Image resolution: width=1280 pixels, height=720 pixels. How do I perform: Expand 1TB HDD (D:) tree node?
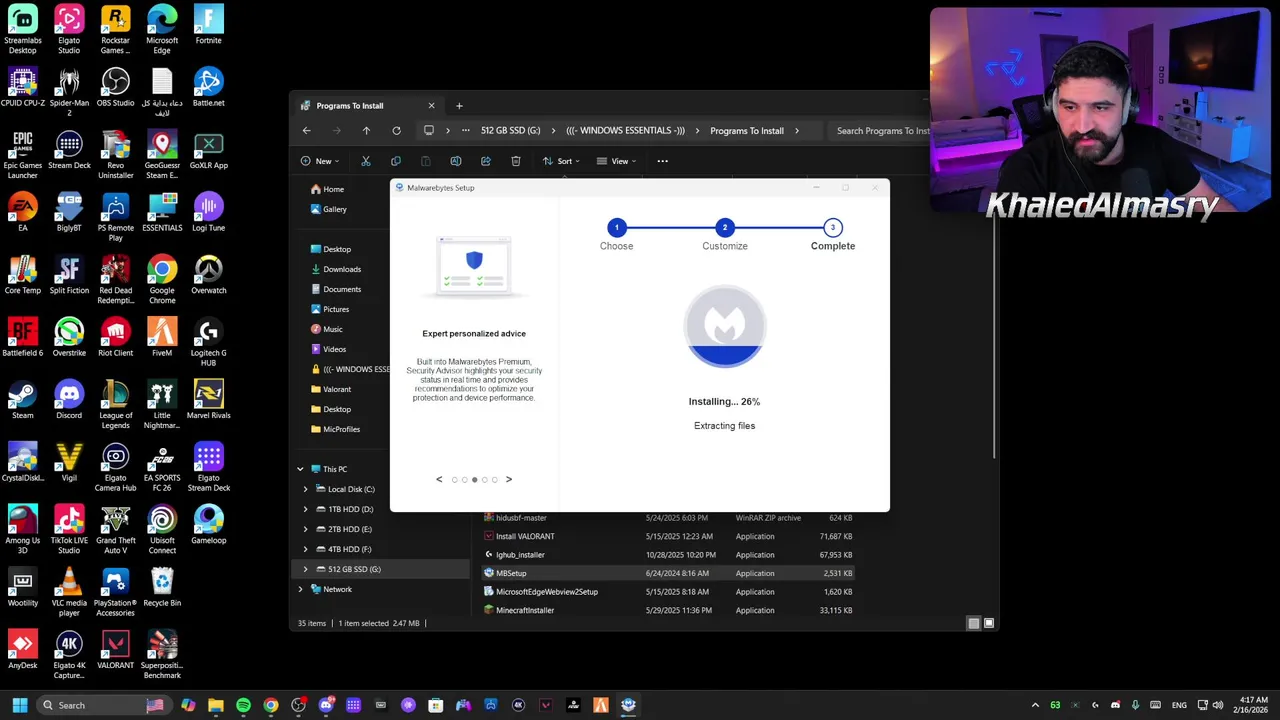[306, 509]
